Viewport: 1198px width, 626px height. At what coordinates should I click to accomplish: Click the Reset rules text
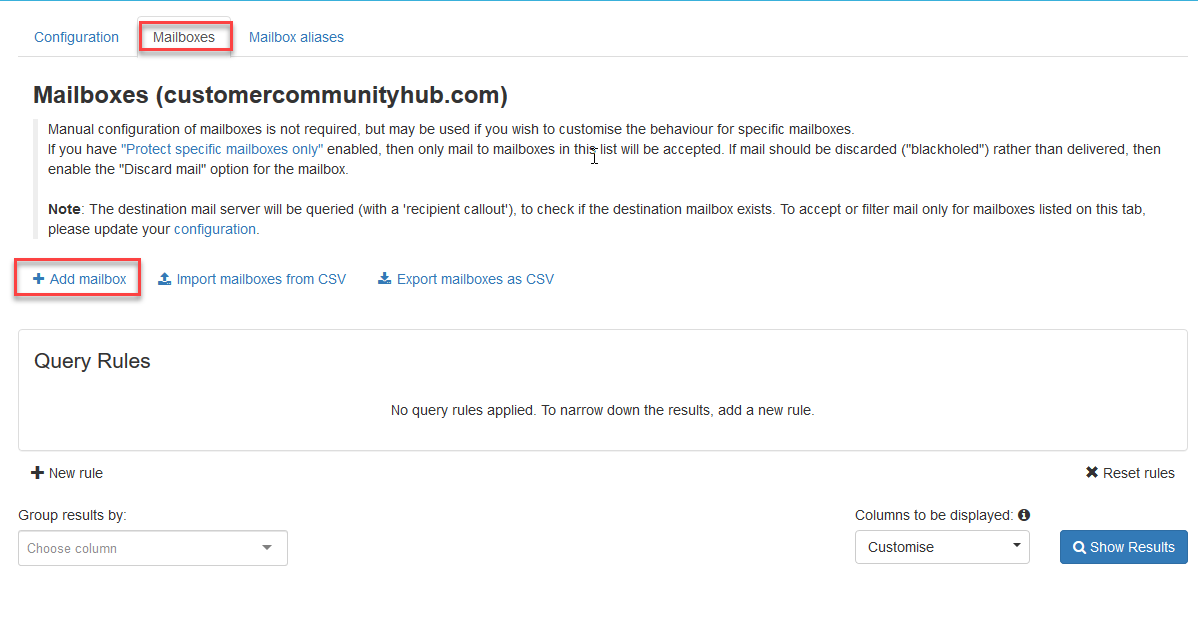coord(1138,473)
